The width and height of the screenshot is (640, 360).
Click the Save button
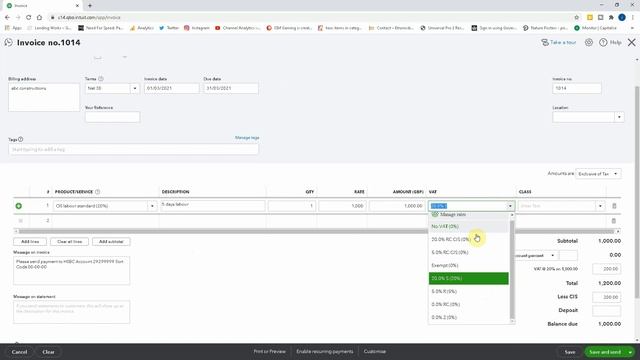[570, 352]
